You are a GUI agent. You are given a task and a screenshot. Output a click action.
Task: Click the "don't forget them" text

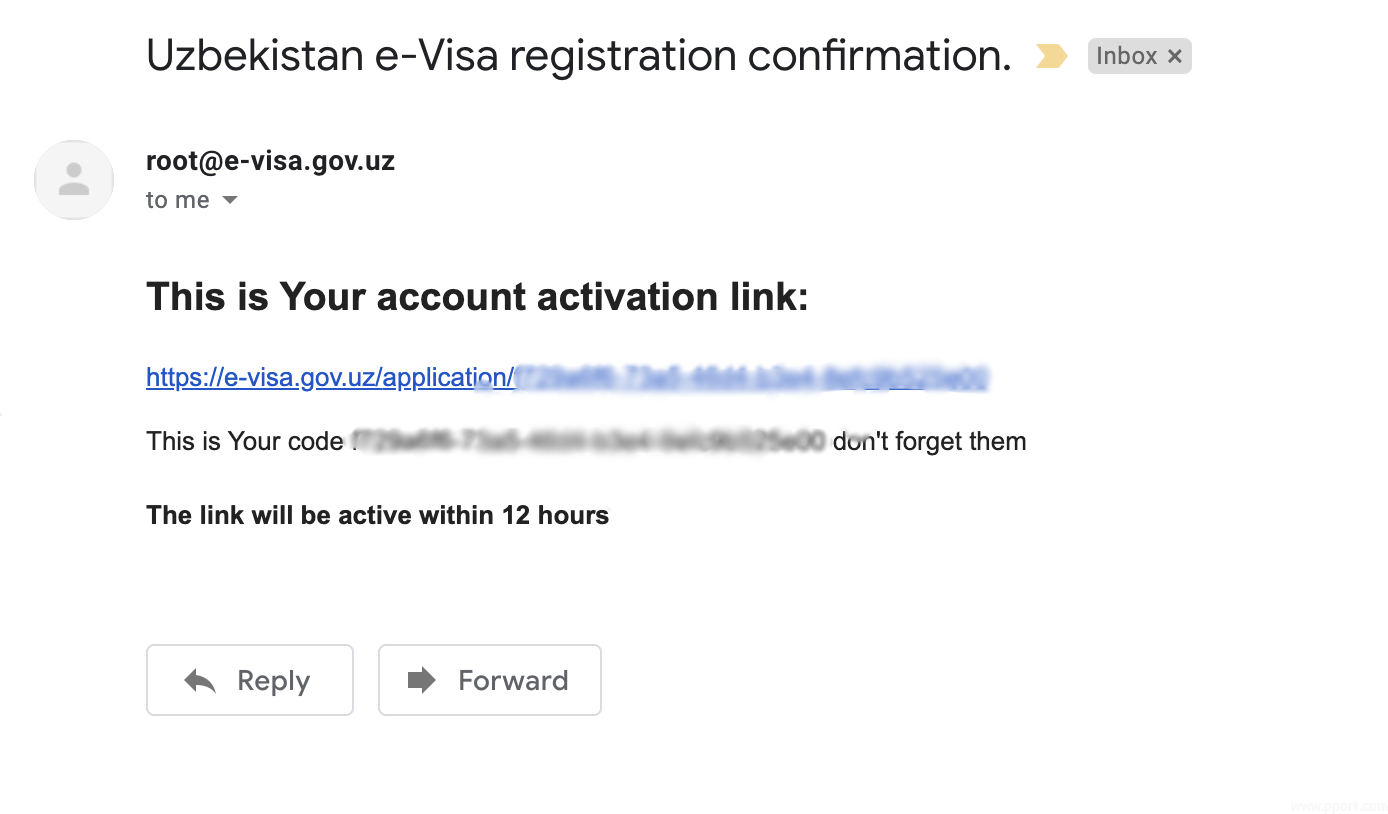pyautogui.click(x=929, y=441)
